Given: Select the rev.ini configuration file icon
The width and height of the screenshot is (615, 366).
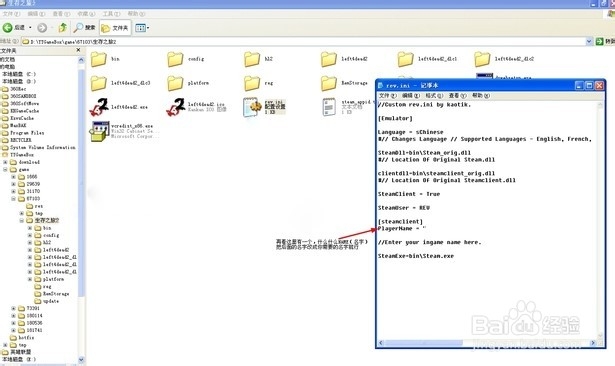Looking at the screenshot, I should (252, 107).
